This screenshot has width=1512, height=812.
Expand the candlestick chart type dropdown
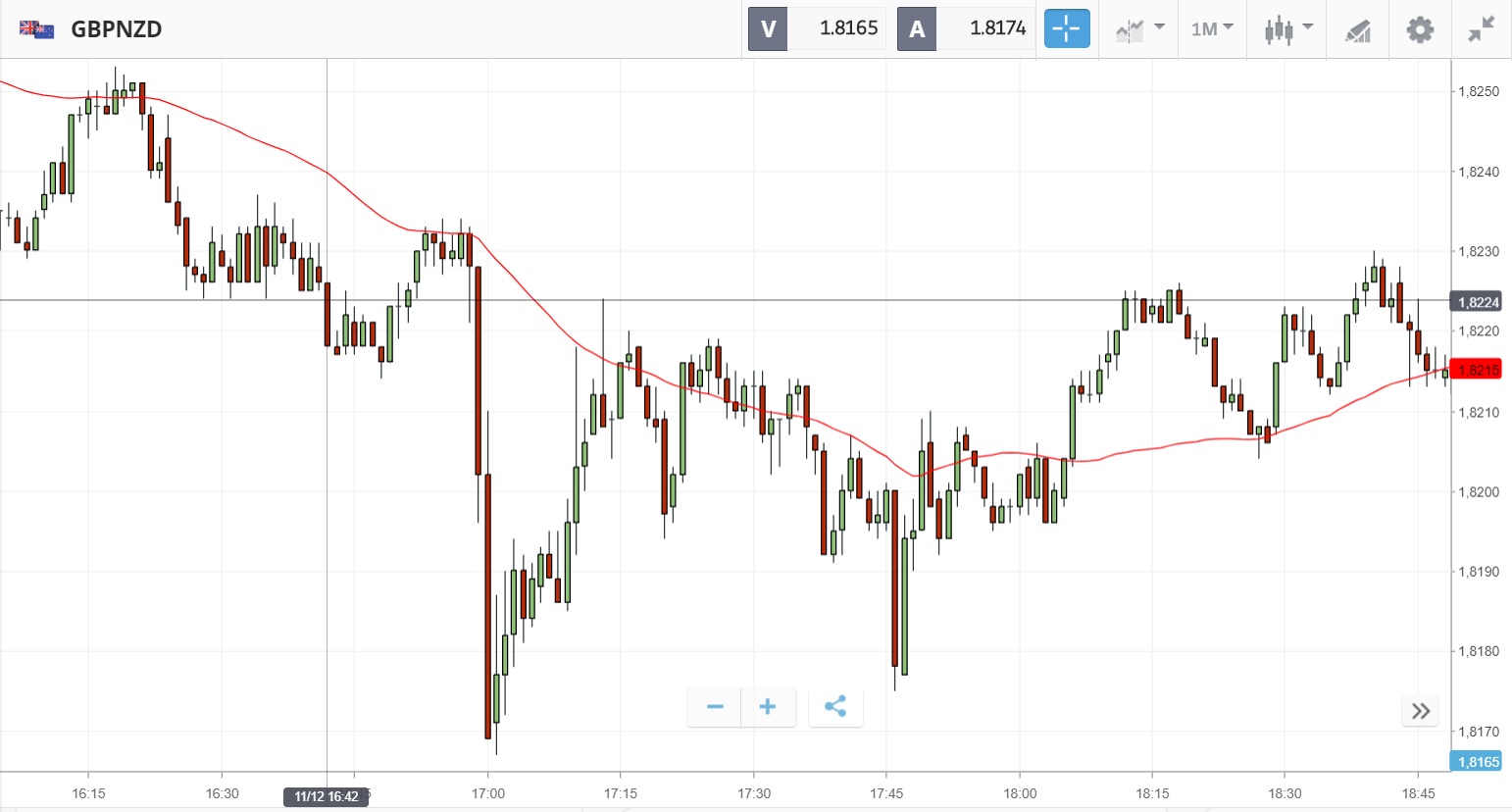point(1287,29)
